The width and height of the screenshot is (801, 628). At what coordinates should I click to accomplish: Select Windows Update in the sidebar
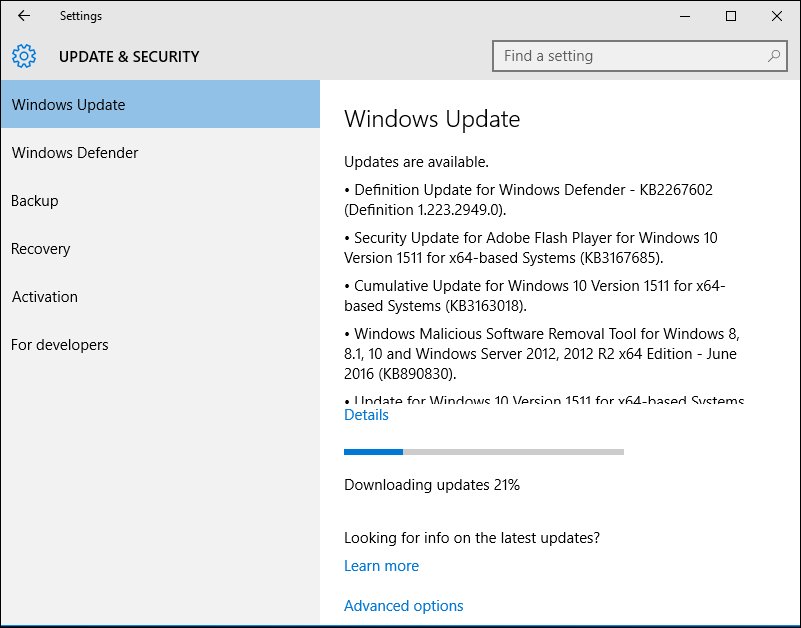160,104
